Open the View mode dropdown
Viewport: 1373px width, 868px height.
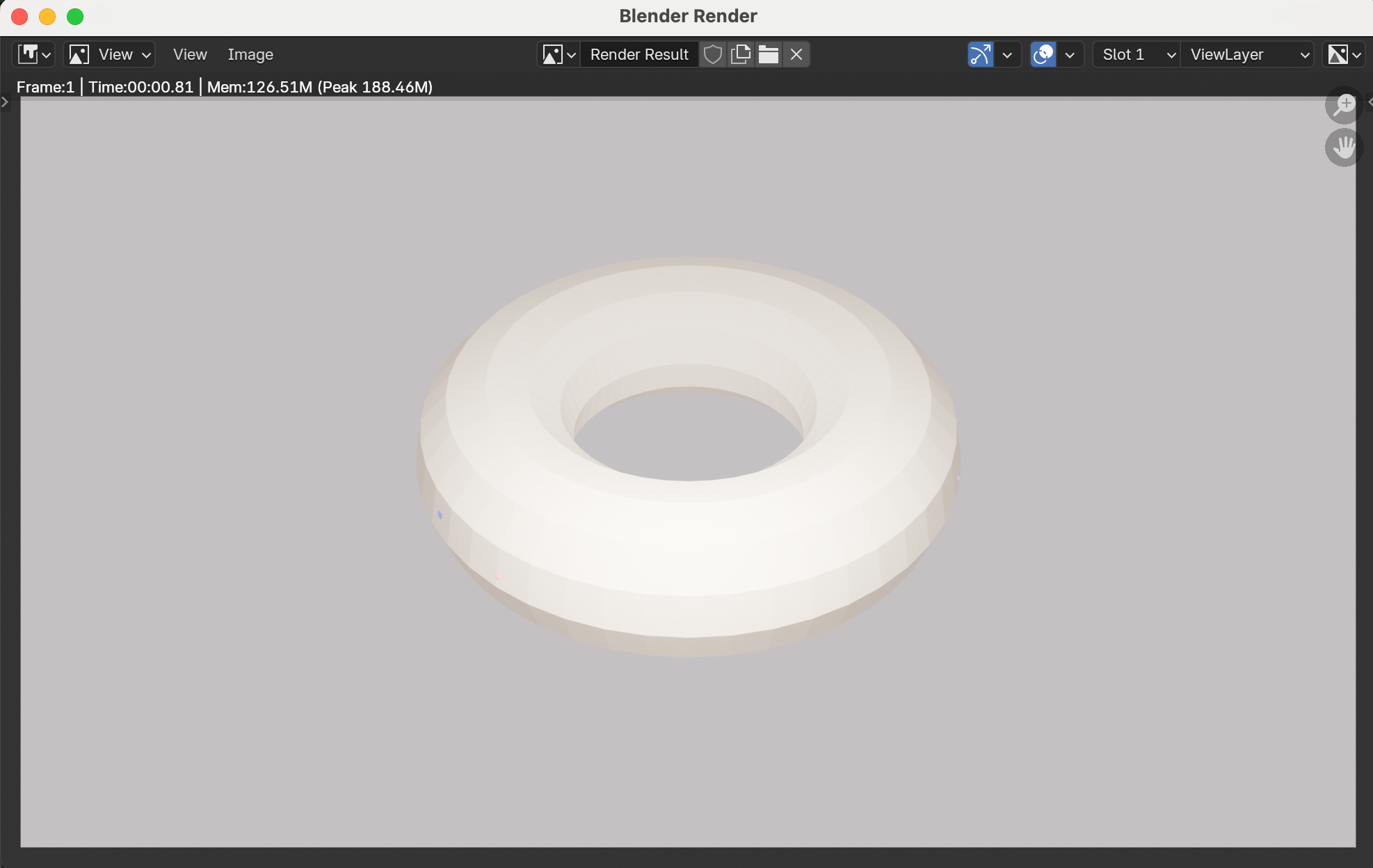coord(110,54)
